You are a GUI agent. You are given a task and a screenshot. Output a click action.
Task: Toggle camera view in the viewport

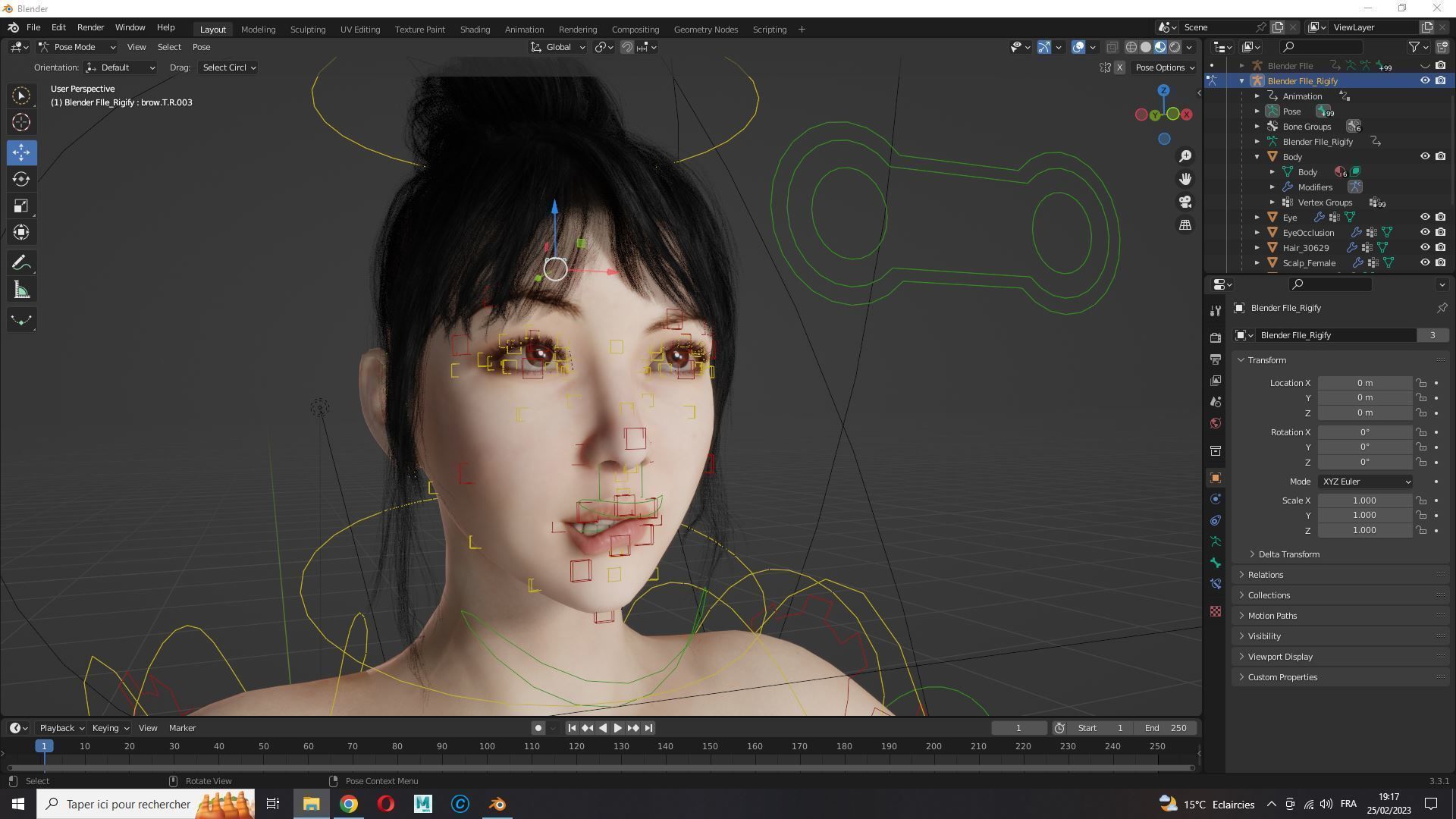(1185, 202)
